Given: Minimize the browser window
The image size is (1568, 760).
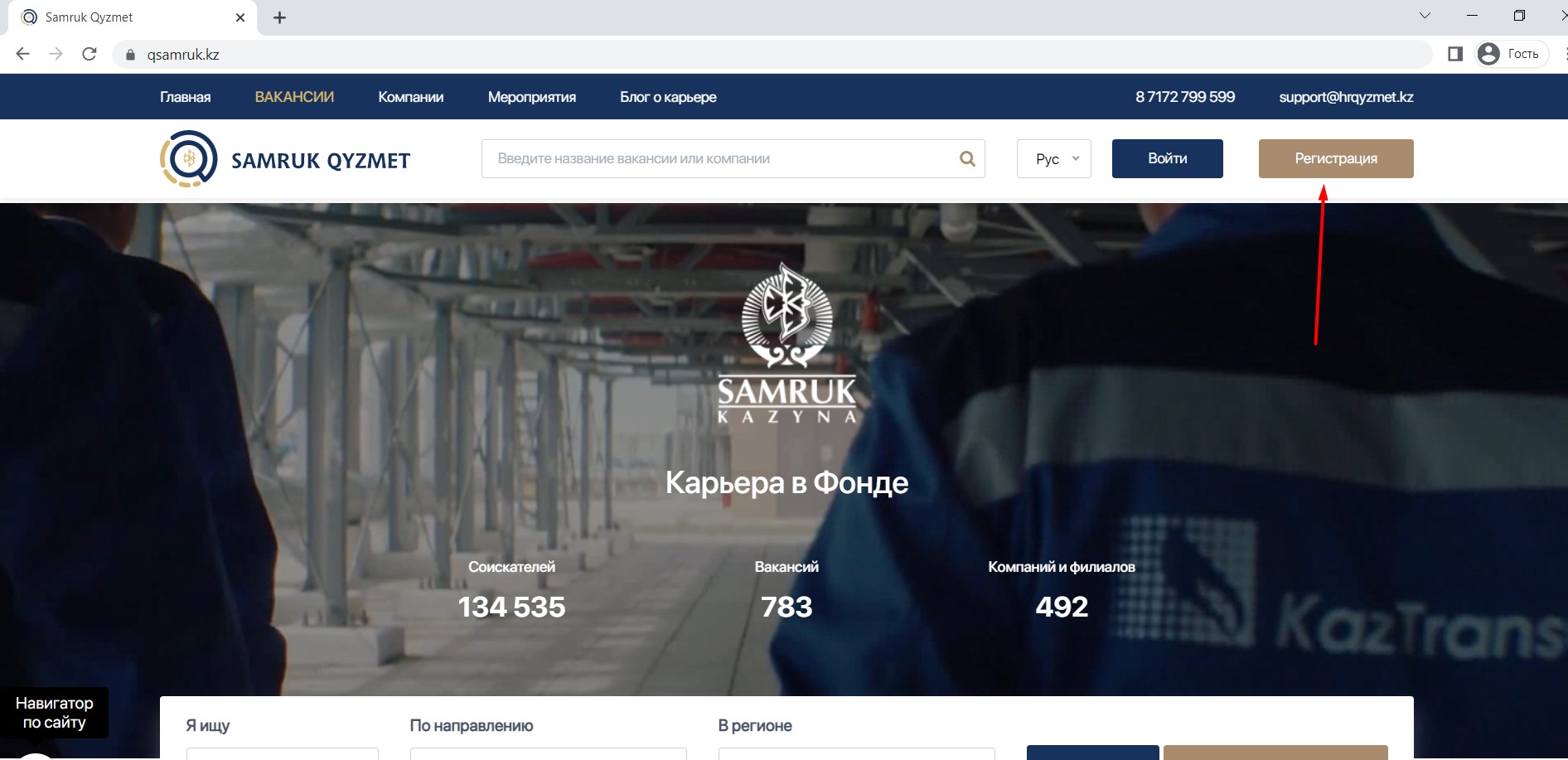Looking at the screenshot, I should pos(1472,16).
